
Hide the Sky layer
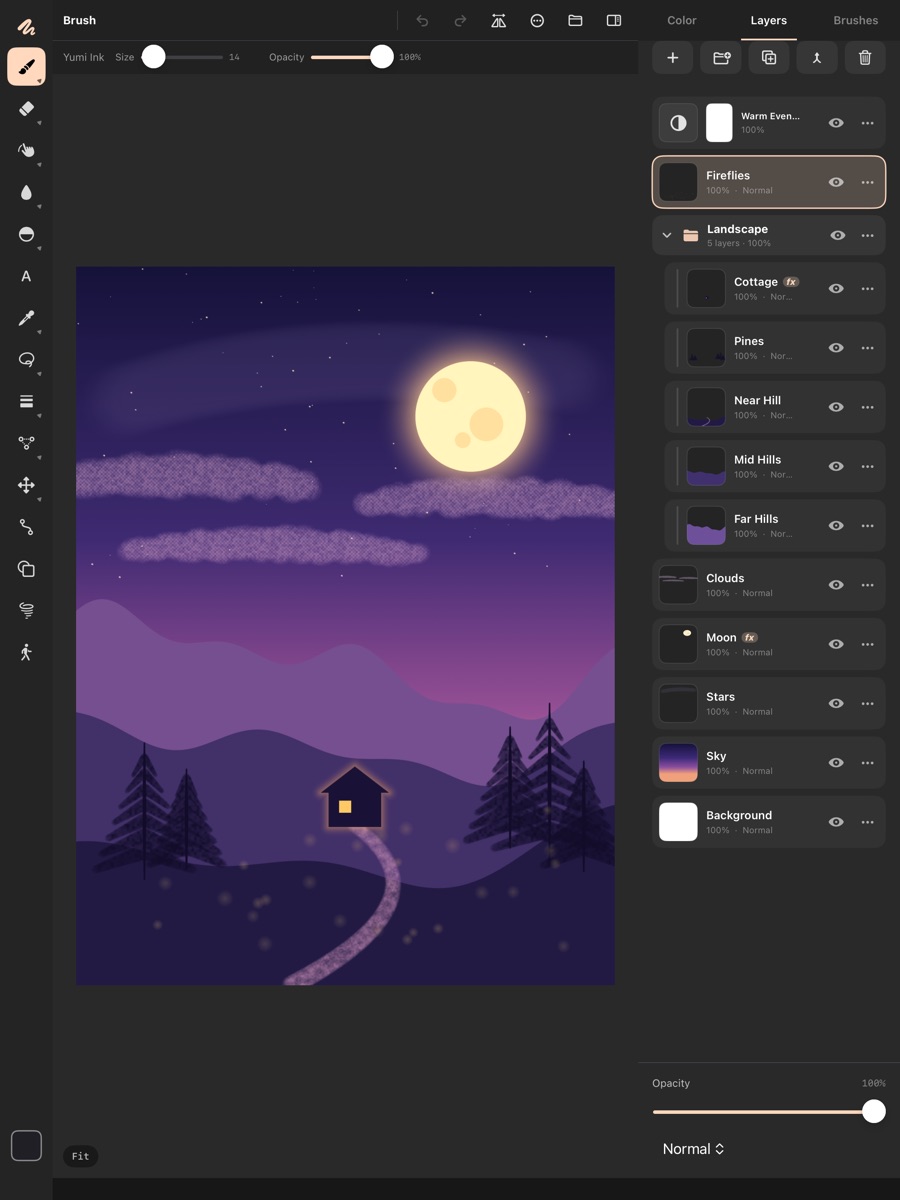(837, 762)
